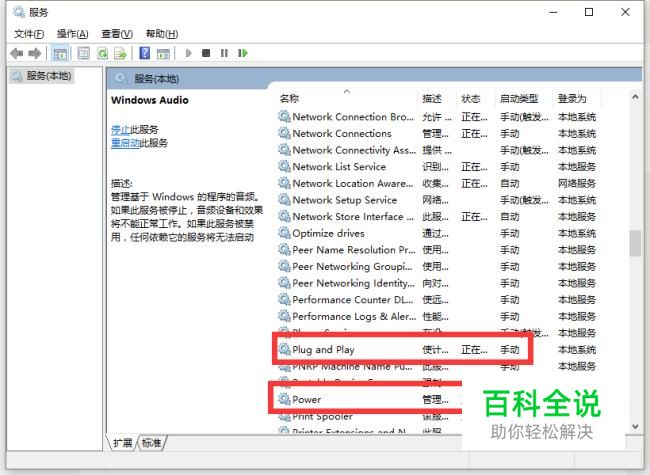Click the scrollbar up arrow
The height and width of the screenshot is (475, 650).
(635, 97)
